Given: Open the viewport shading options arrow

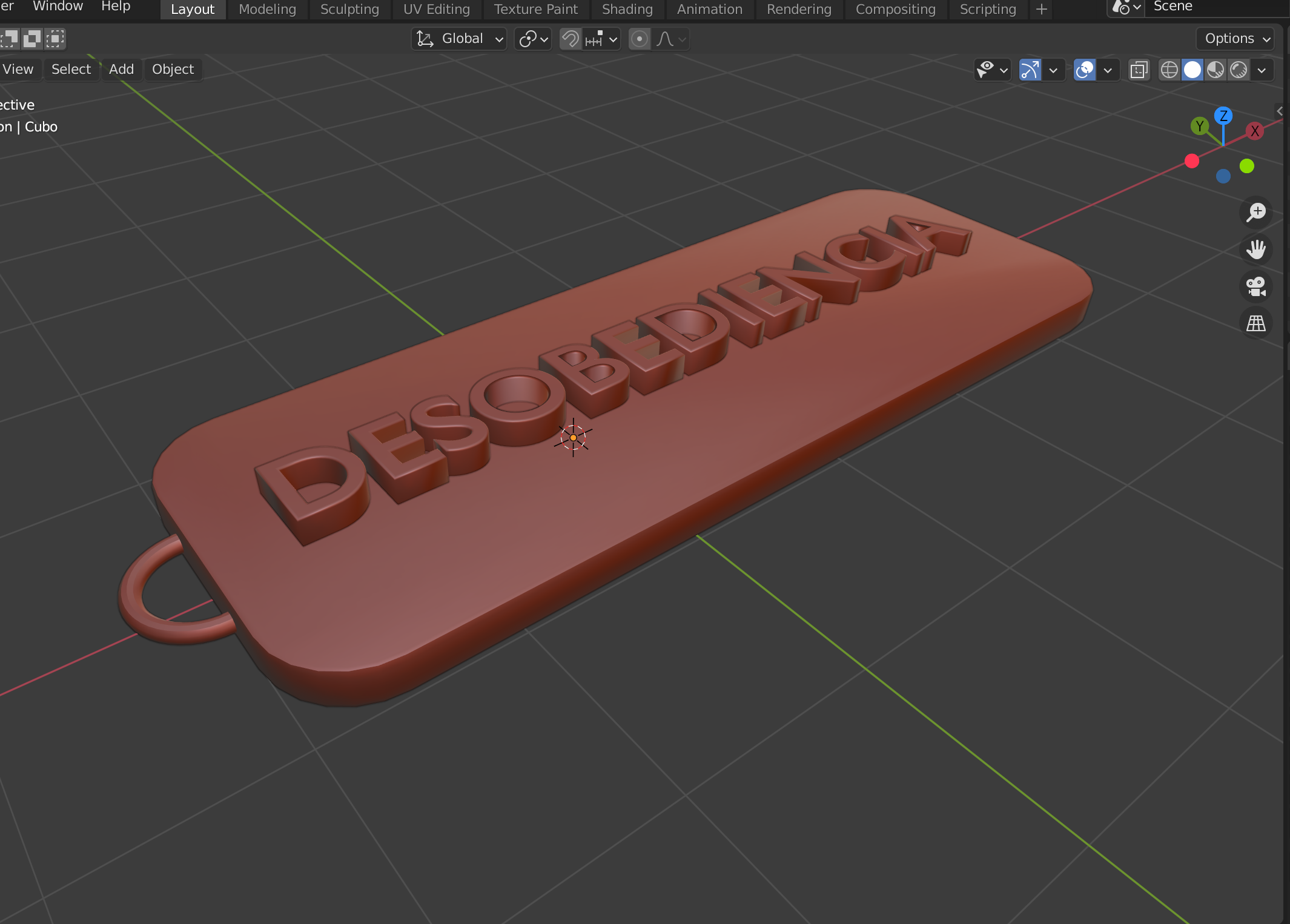Looking at the screenshot, I should tap(1262, 70).
